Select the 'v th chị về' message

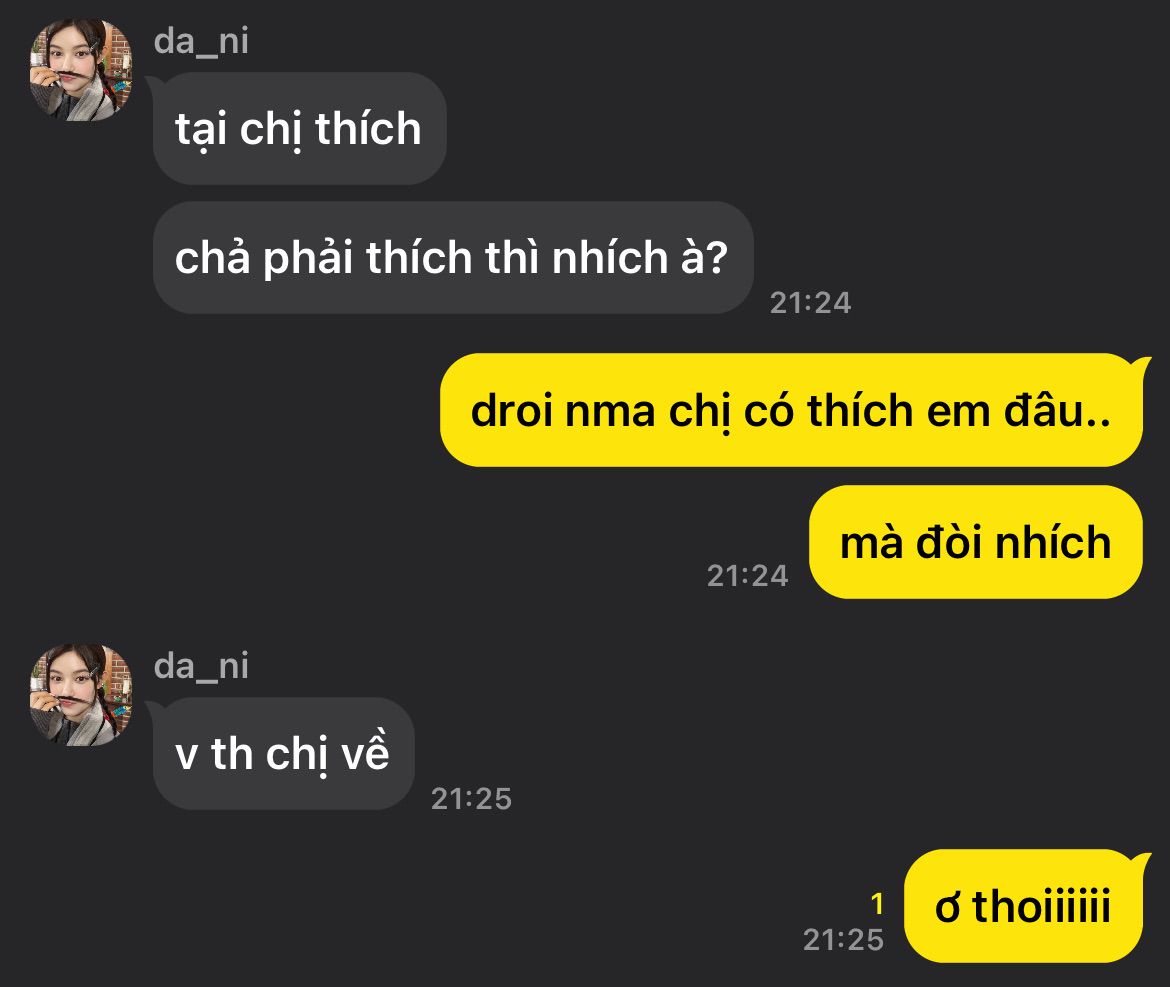coord(284,753)
